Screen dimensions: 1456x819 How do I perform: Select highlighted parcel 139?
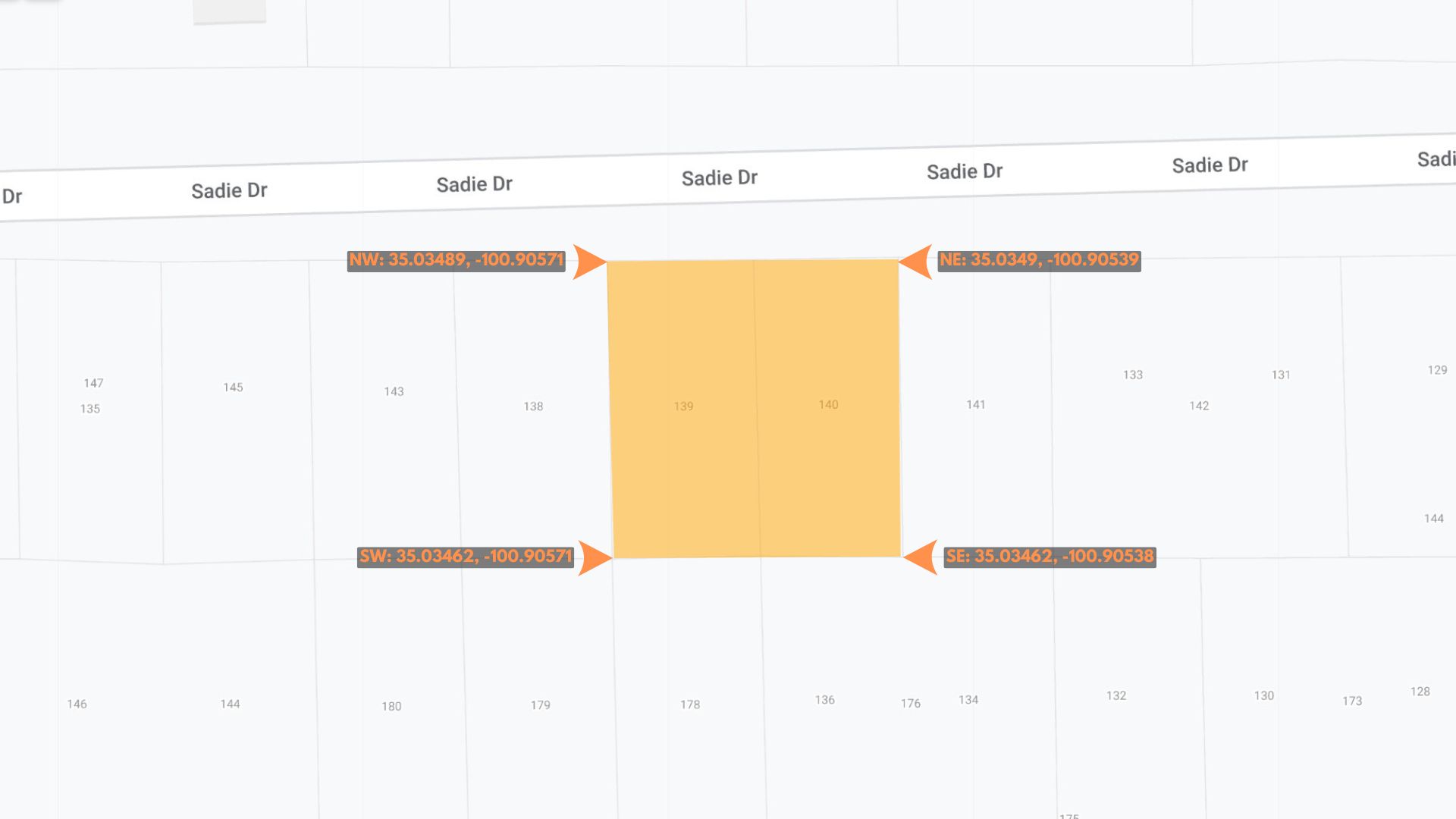click(683, 406)
